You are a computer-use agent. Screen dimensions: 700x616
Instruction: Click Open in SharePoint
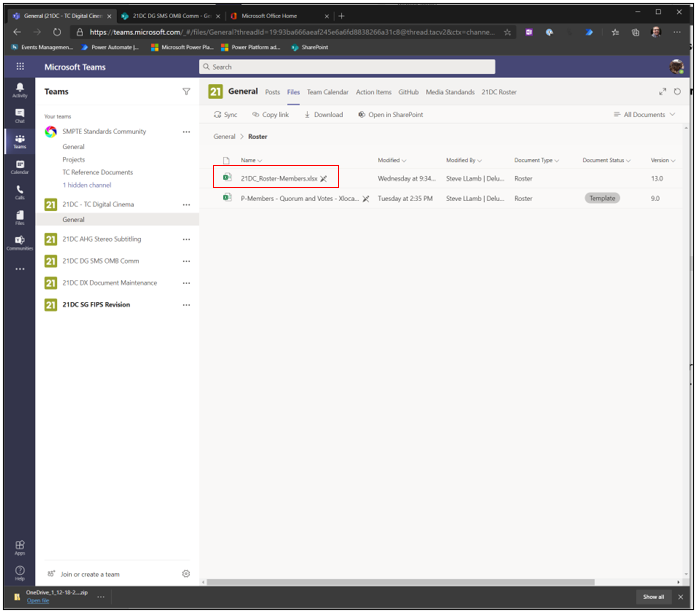391,115
